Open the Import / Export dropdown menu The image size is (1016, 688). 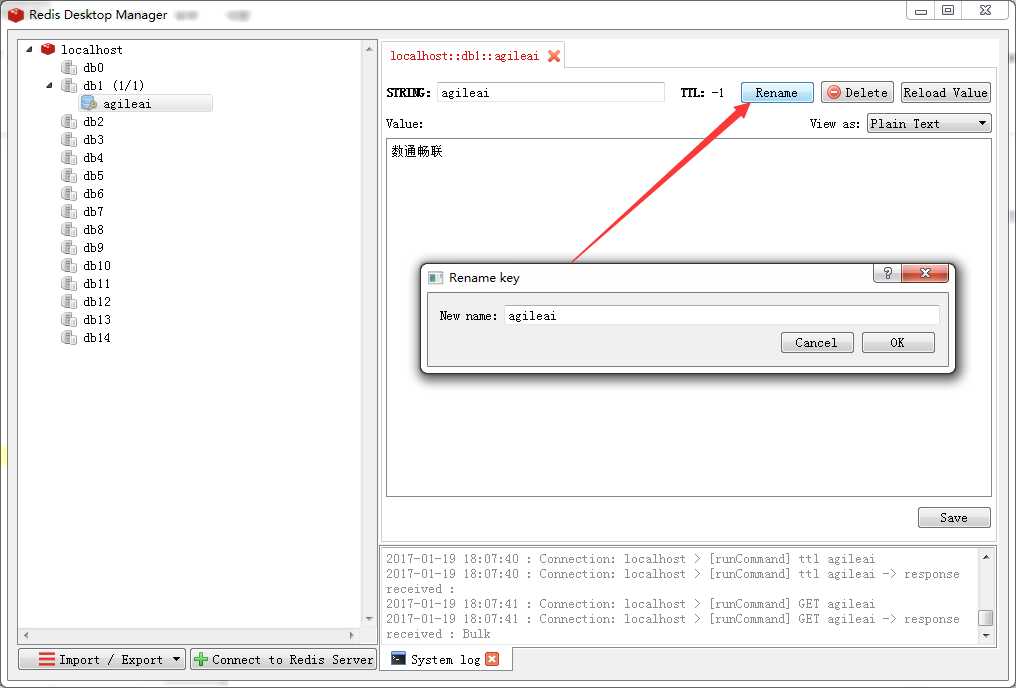pyautogui.click(x=102, y=659)
